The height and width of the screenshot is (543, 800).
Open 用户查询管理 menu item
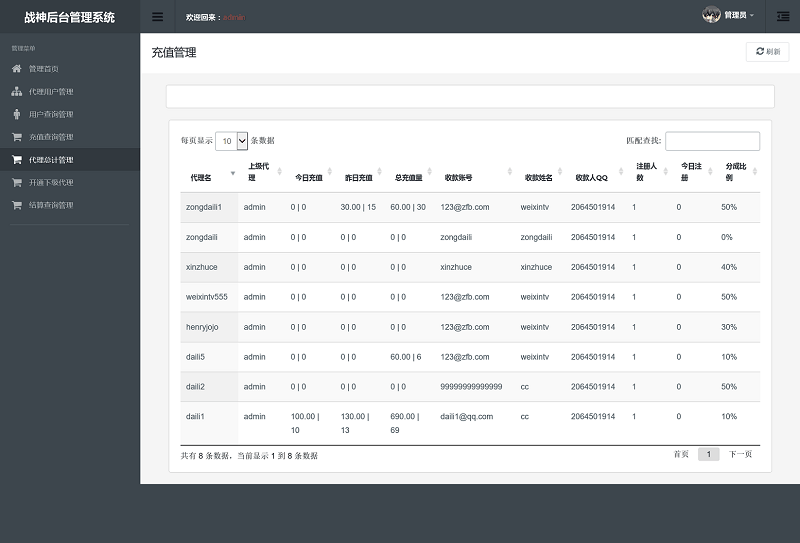click(x=70, y=114)
